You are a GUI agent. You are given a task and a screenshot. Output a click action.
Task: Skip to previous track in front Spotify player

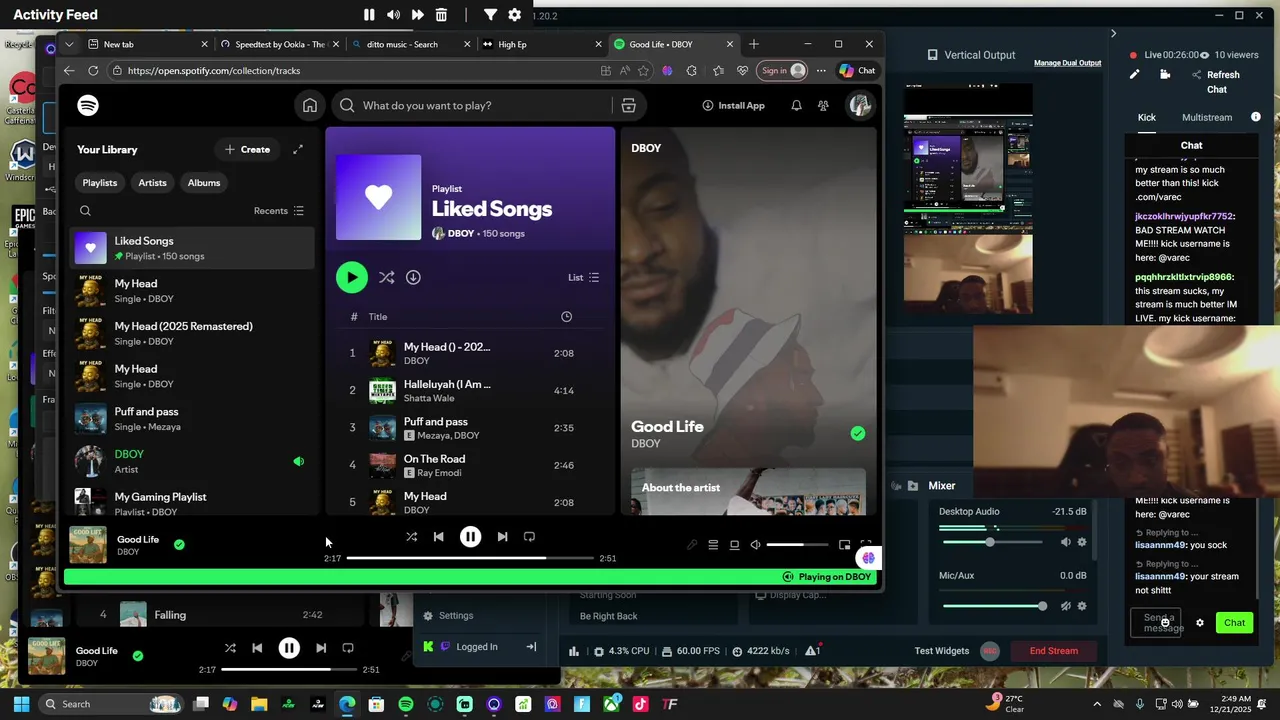tap(438, 537)
